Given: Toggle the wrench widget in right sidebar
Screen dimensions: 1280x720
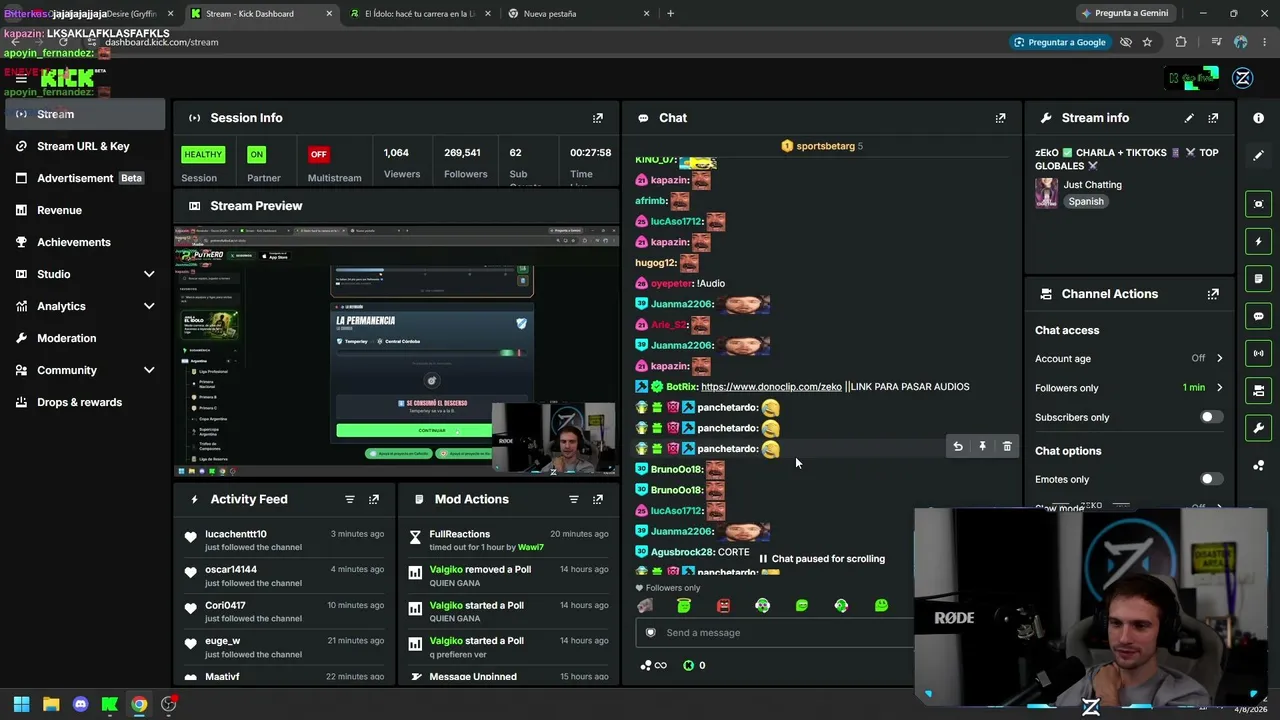Looking at the screenshot, I should (x=1258, y=428).
